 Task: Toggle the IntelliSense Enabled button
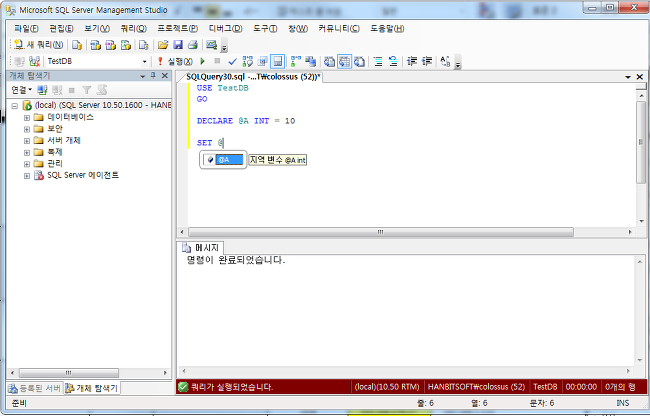click(x=277, y=62)
